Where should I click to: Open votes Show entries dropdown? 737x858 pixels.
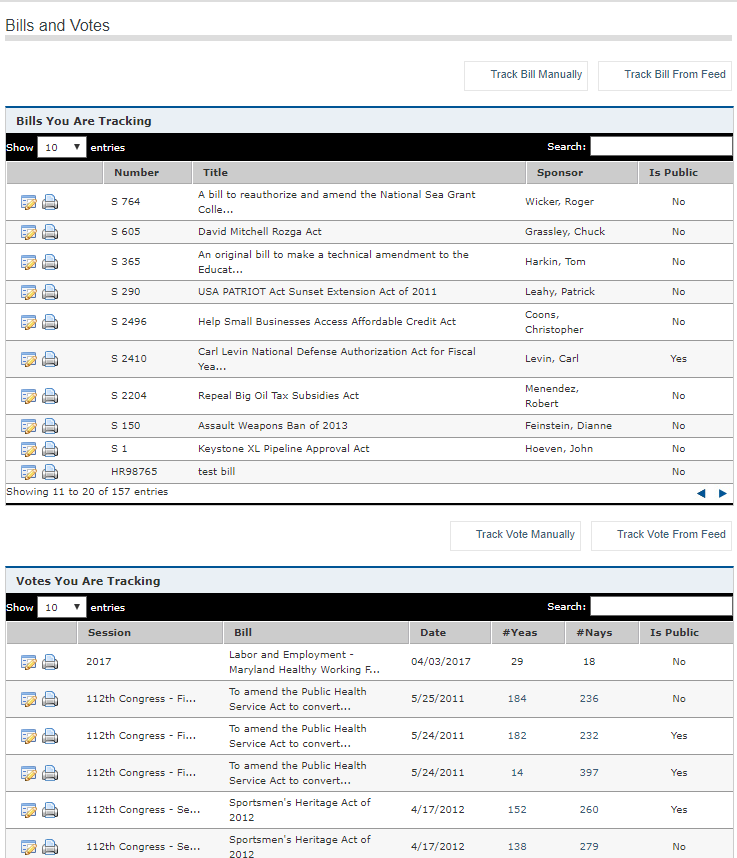62,607
